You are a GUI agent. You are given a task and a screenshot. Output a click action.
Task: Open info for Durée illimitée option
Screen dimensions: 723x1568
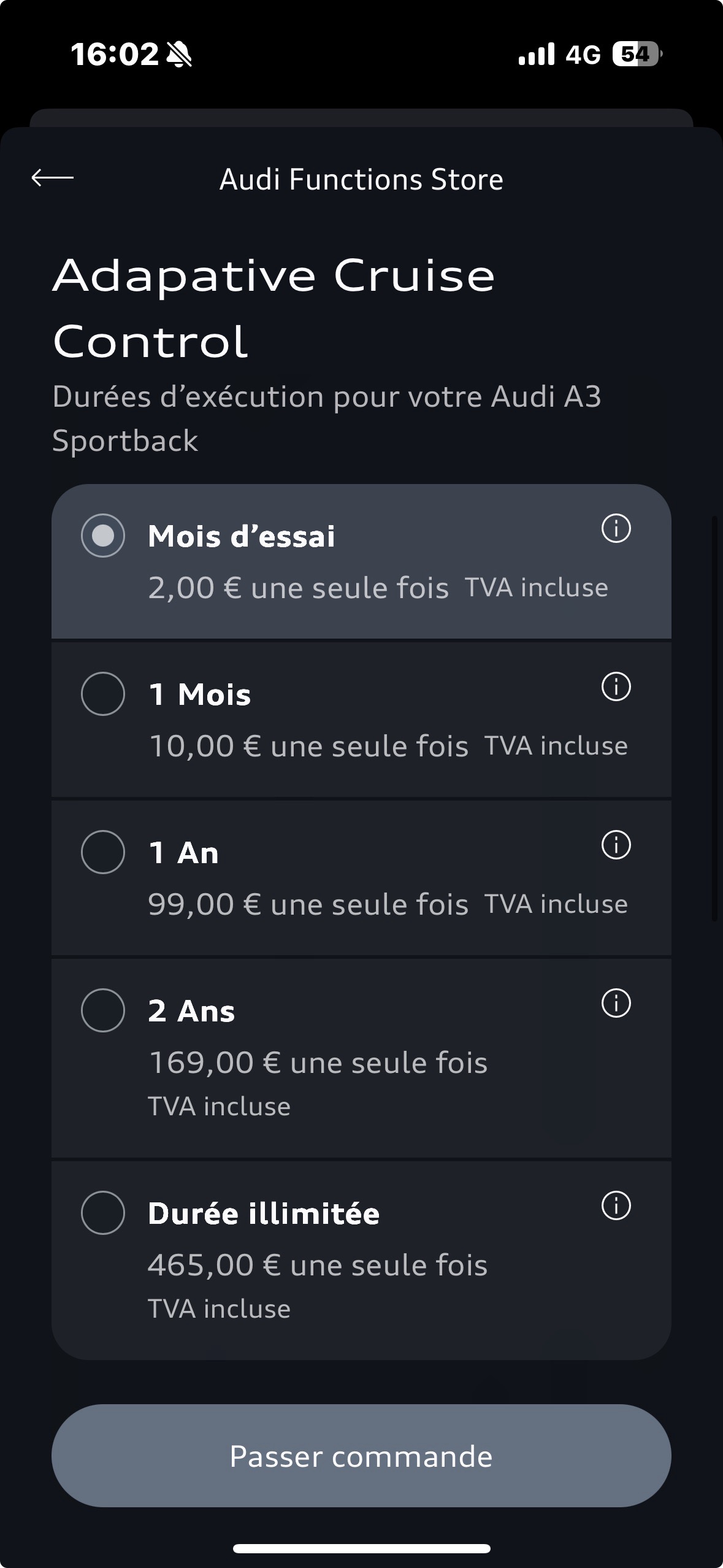pos(616,1205)
